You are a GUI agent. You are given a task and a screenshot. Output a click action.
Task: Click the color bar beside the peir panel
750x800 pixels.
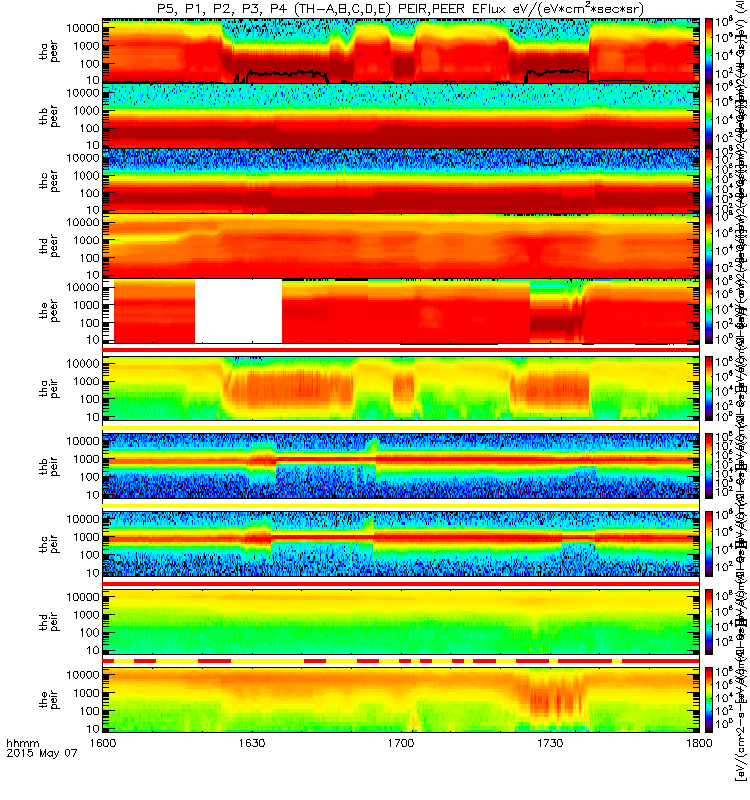(709, 699)
